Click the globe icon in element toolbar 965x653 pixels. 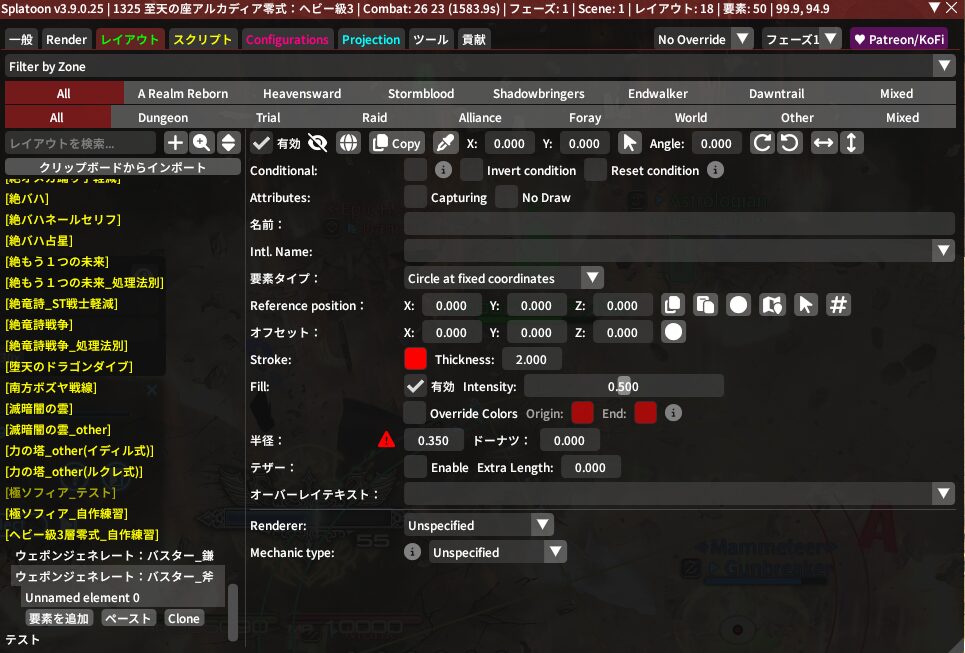coord(348,143)
